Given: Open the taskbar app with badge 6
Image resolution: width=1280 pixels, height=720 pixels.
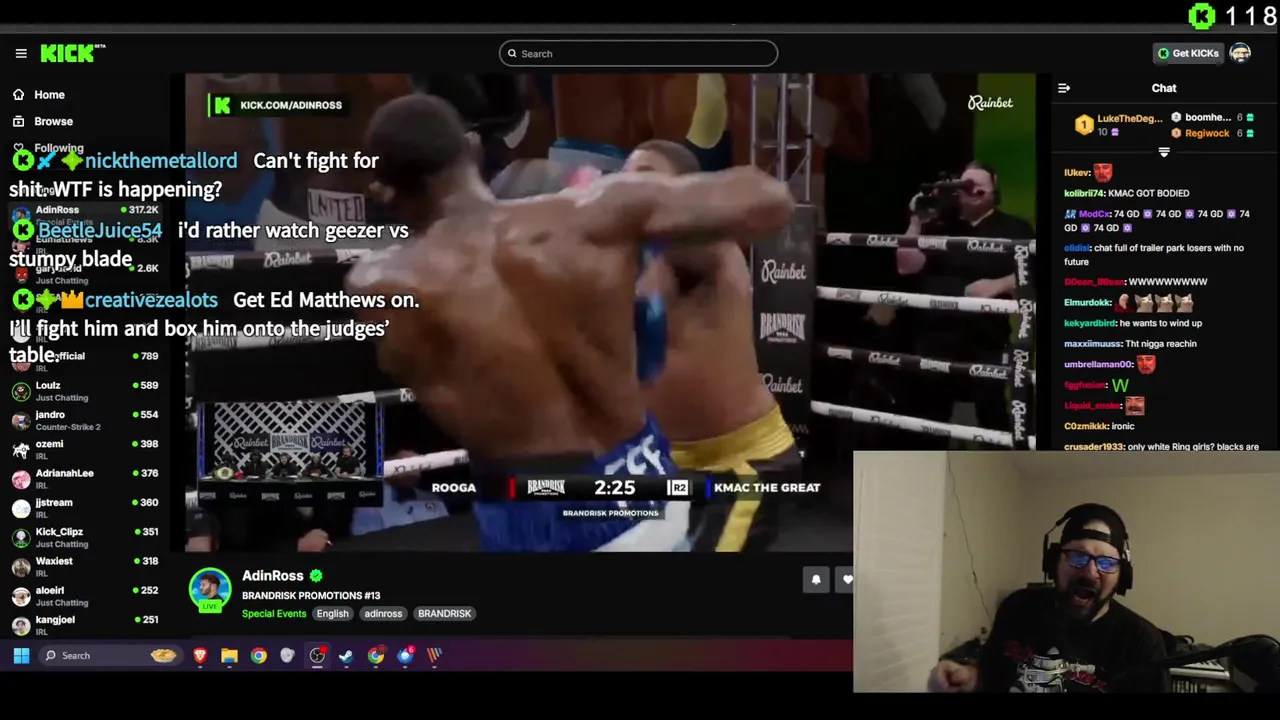Looking at the screenshot, I should tap(405, 656).
